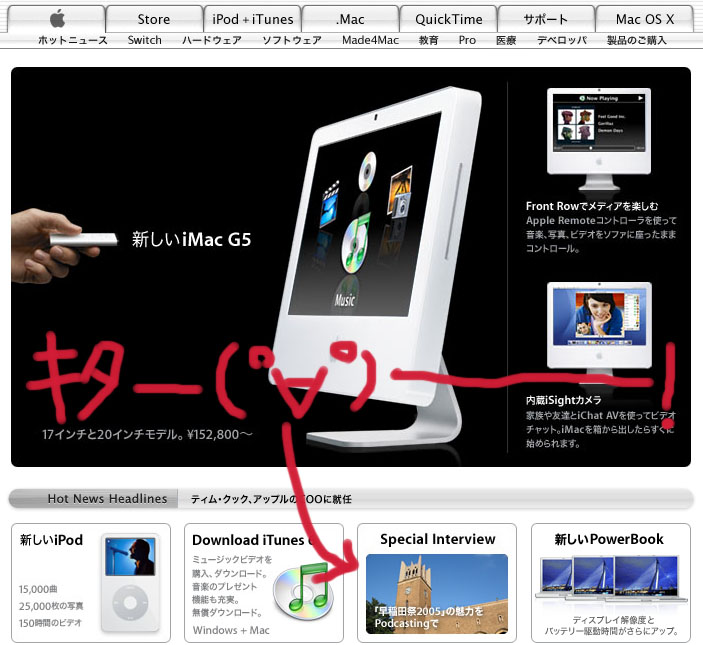703x645 pixels.
Task: Visit the Made4Mac link
Action: click(370, 40)
